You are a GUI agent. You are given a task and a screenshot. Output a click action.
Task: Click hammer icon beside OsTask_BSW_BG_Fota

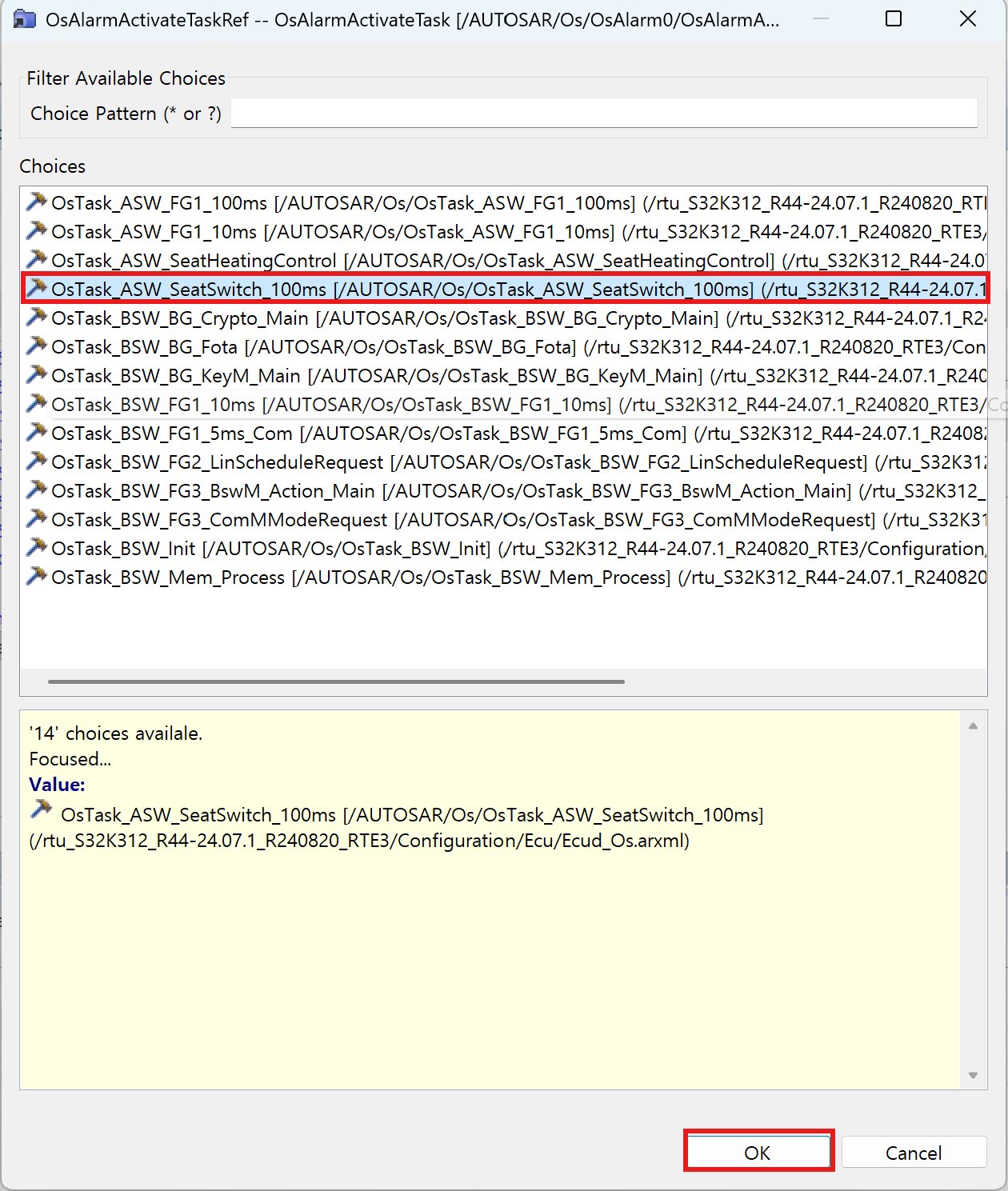click(x=36, y=346)
